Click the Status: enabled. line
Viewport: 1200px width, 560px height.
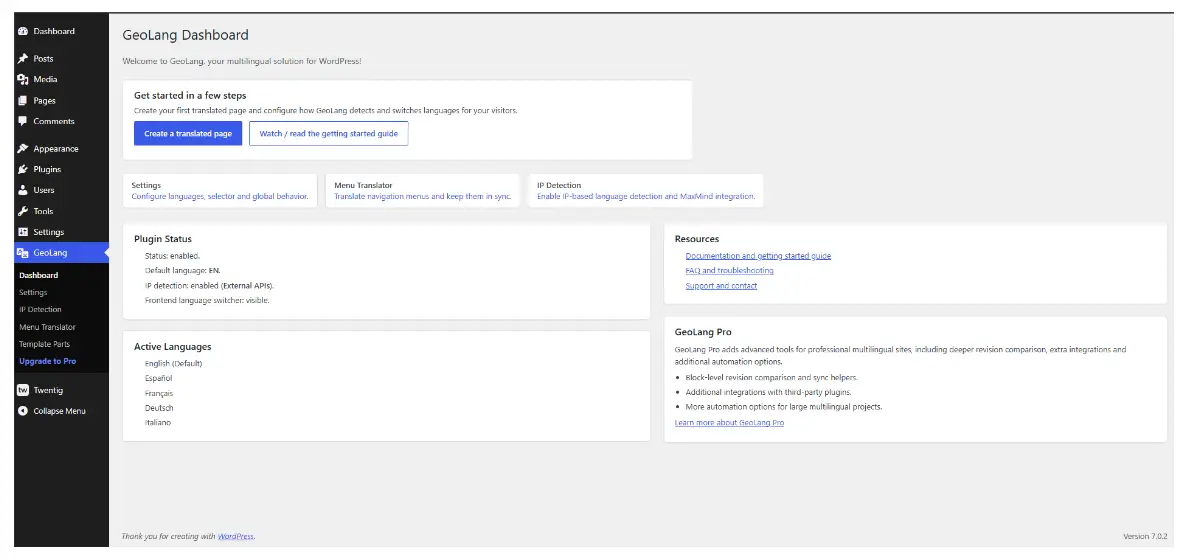click(x=172, y=256)
